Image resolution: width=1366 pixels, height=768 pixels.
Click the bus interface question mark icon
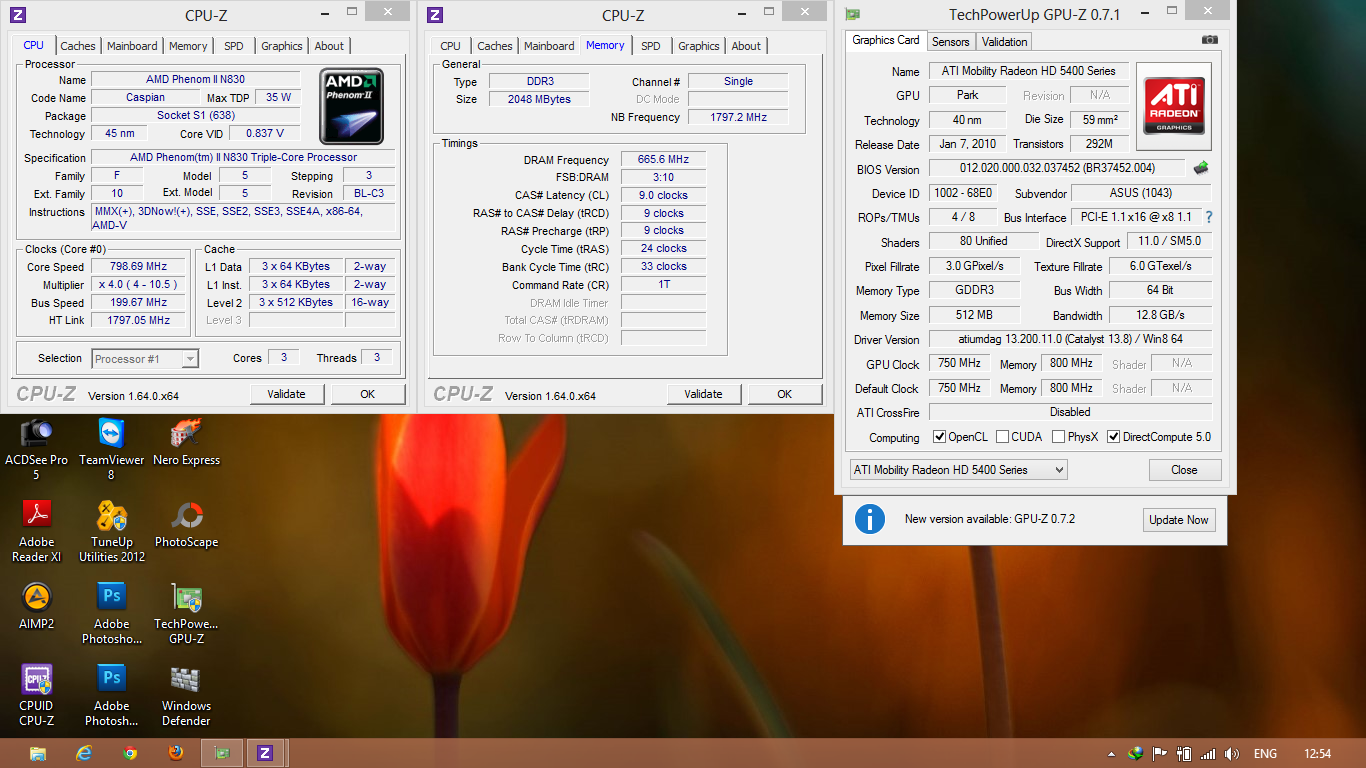[1208, 217]
